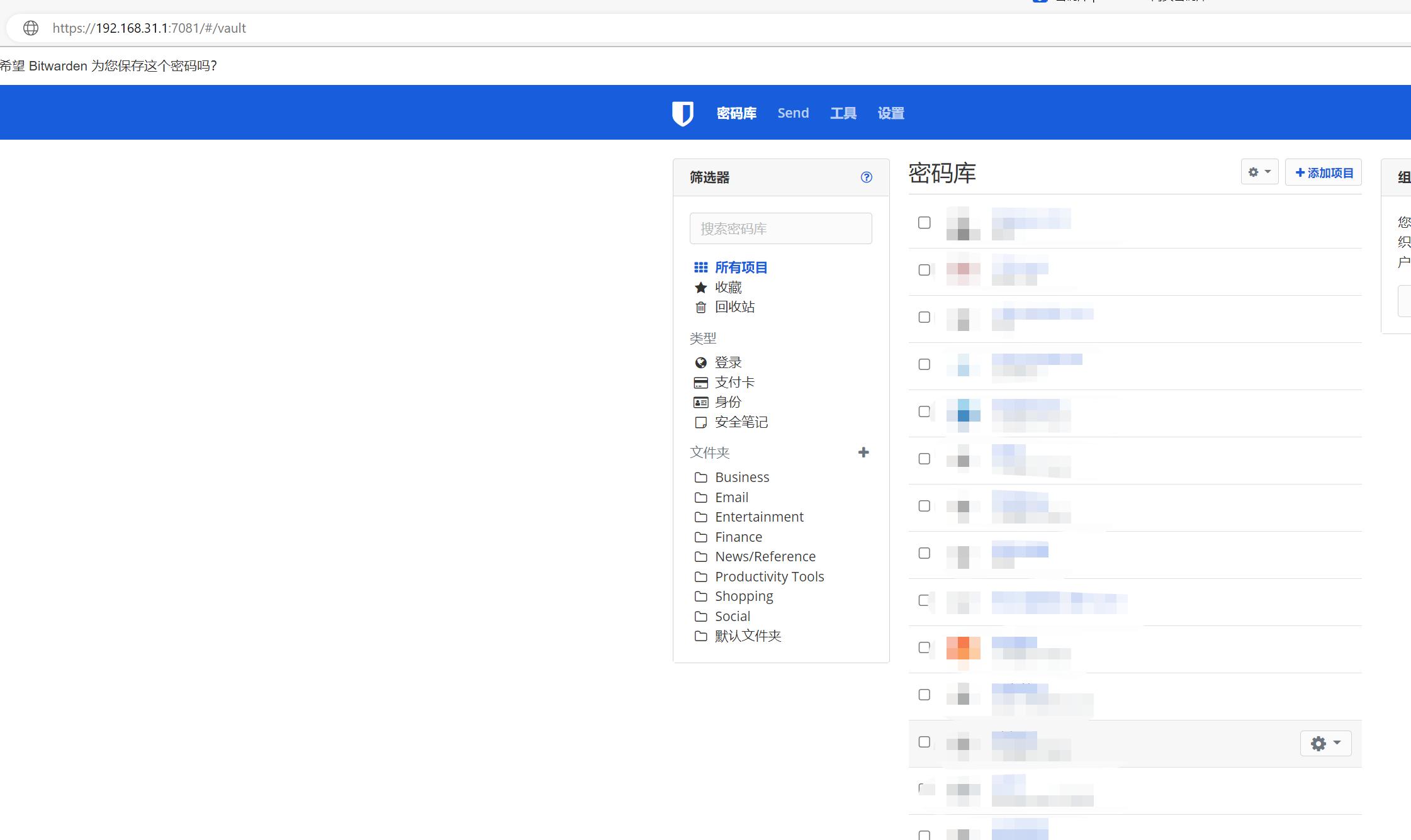Open the 收藏 (favorites) filter

click(x=728, y=287)
